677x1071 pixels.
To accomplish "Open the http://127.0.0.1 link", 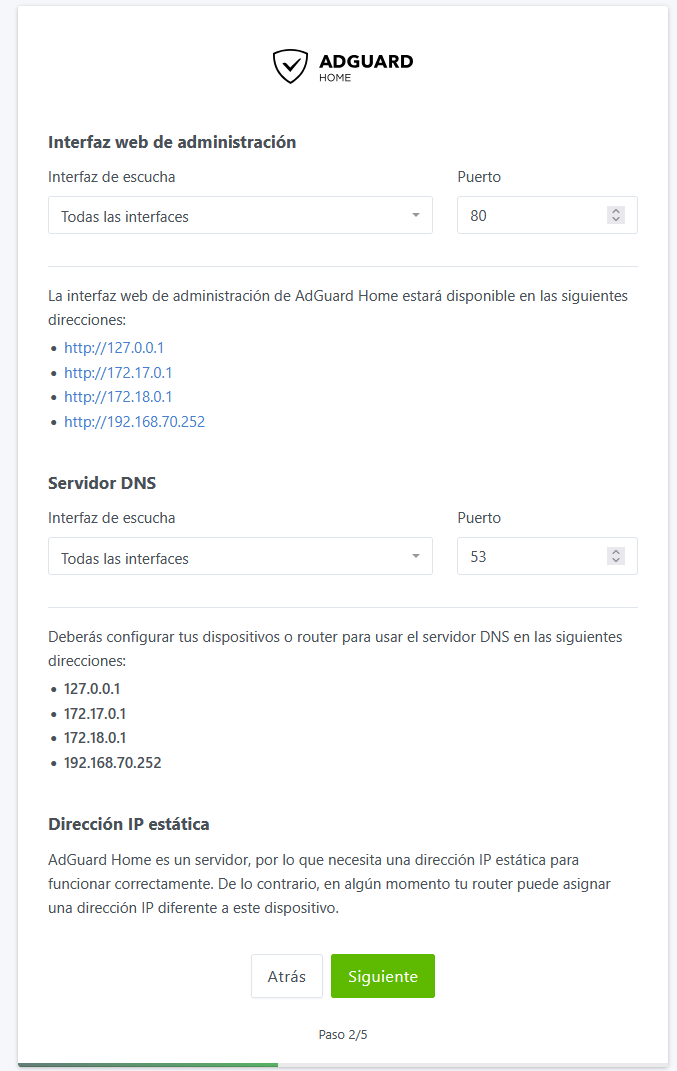I will (x=114, y=348).
